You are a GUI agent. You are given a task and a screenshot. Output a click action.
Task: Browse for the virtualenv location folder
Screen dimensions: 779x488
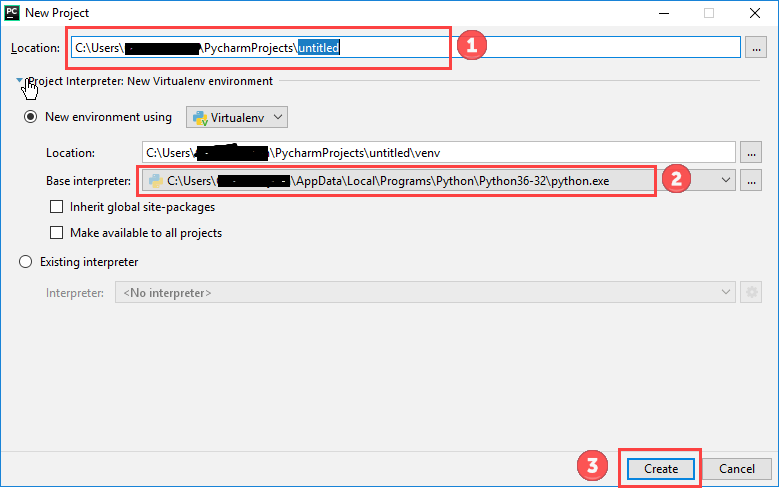(751, 153)
